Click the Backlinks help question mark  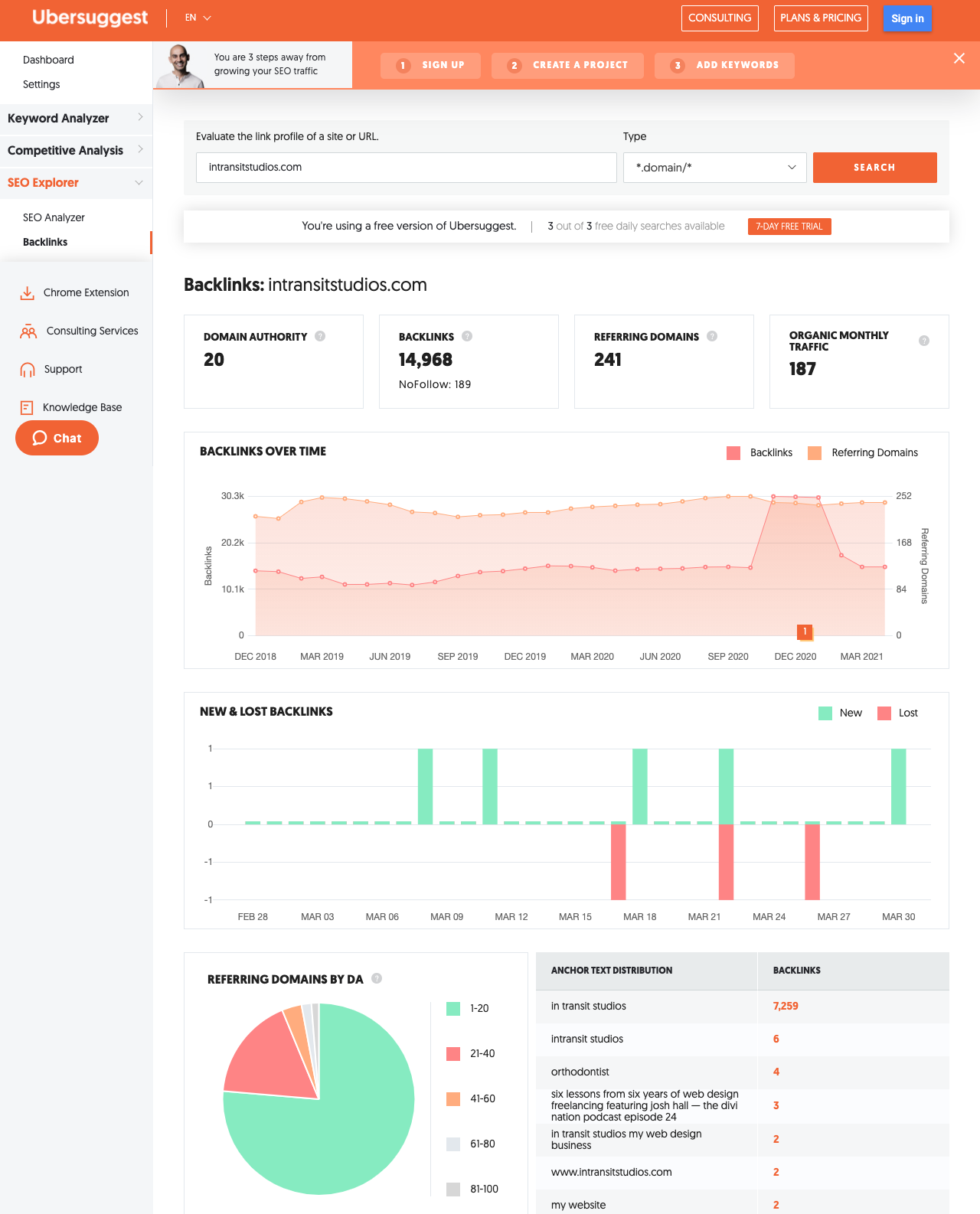pyautogui.click(x=467, y=336)
